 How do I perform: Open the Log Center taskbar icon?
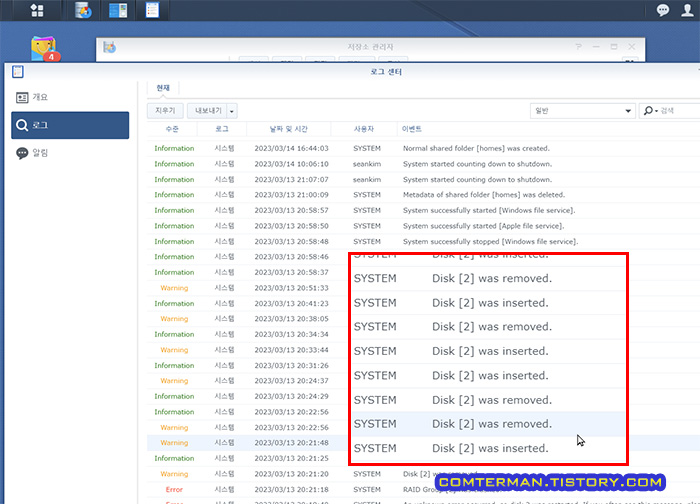pos(152,10)
